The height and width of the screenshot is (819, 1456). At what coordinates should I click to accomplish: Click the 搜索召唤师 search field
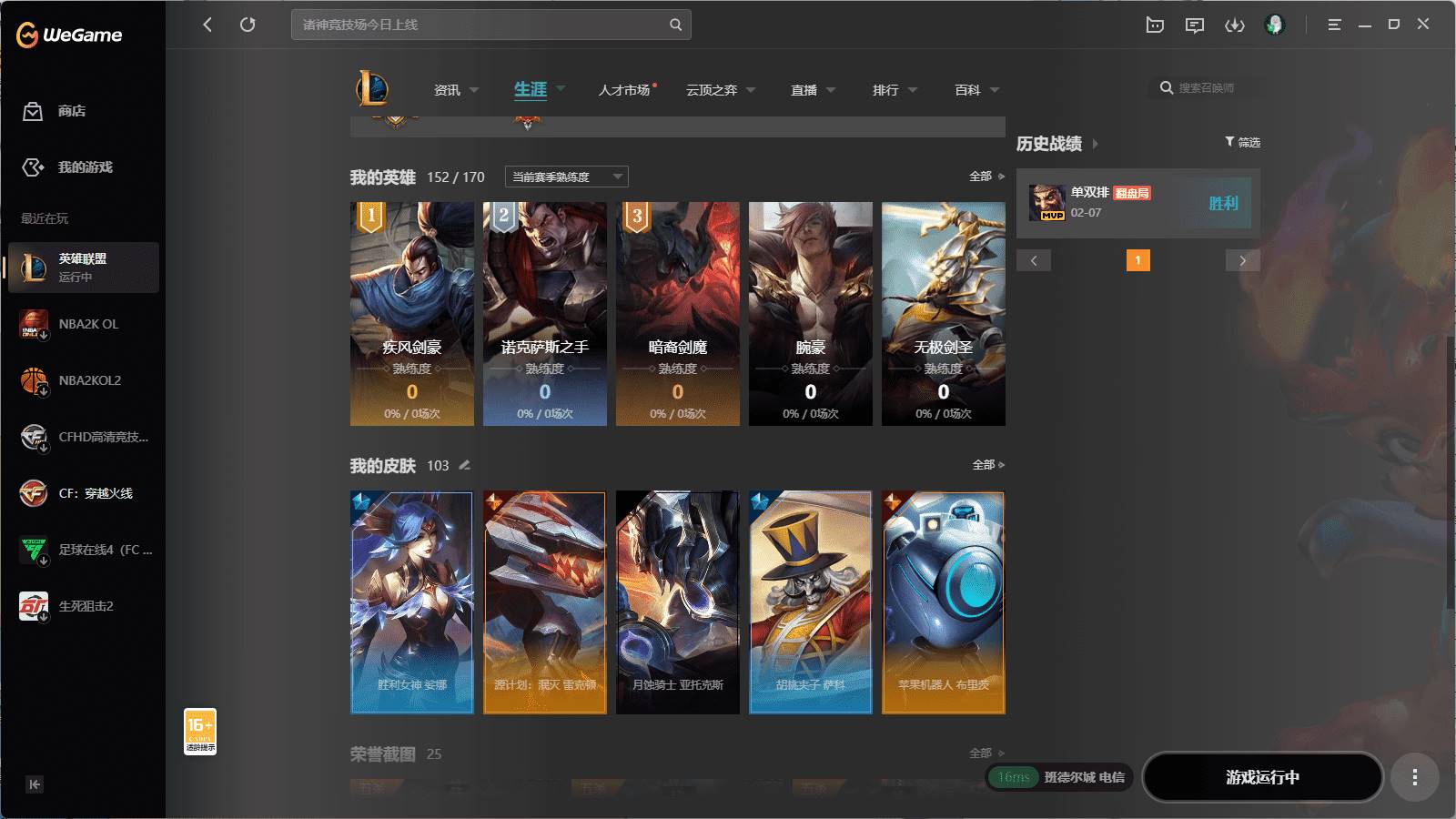(1206, 88)
